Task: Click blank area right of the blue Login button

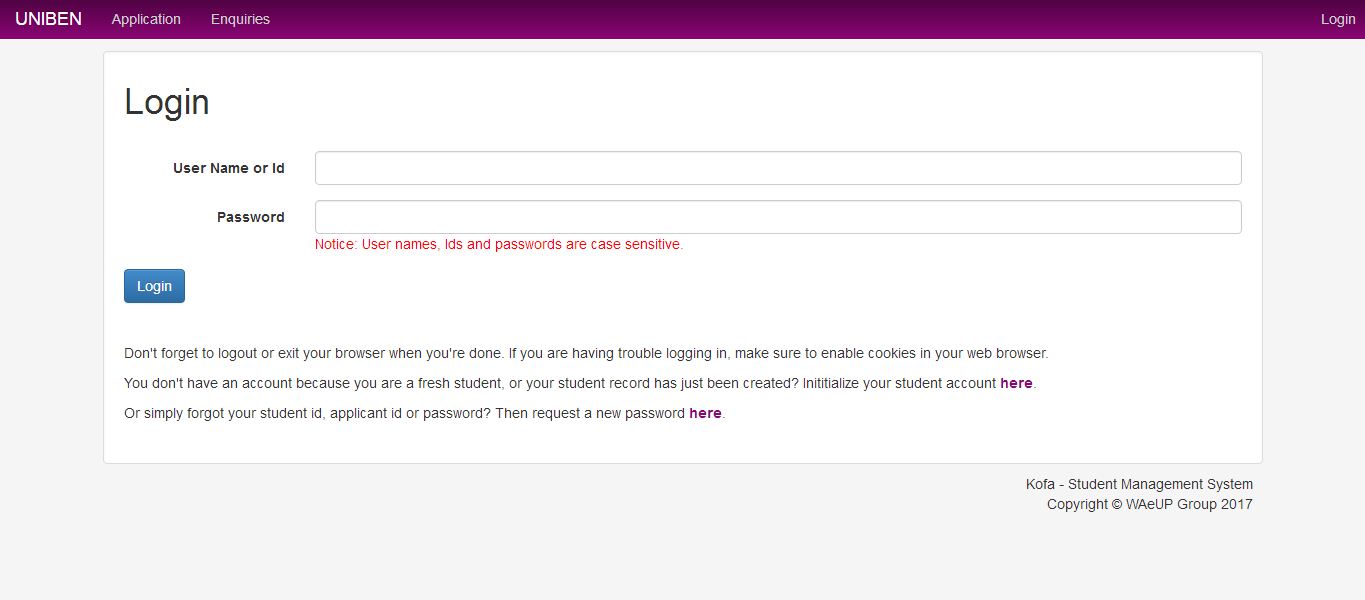Action: click(600, 286)
